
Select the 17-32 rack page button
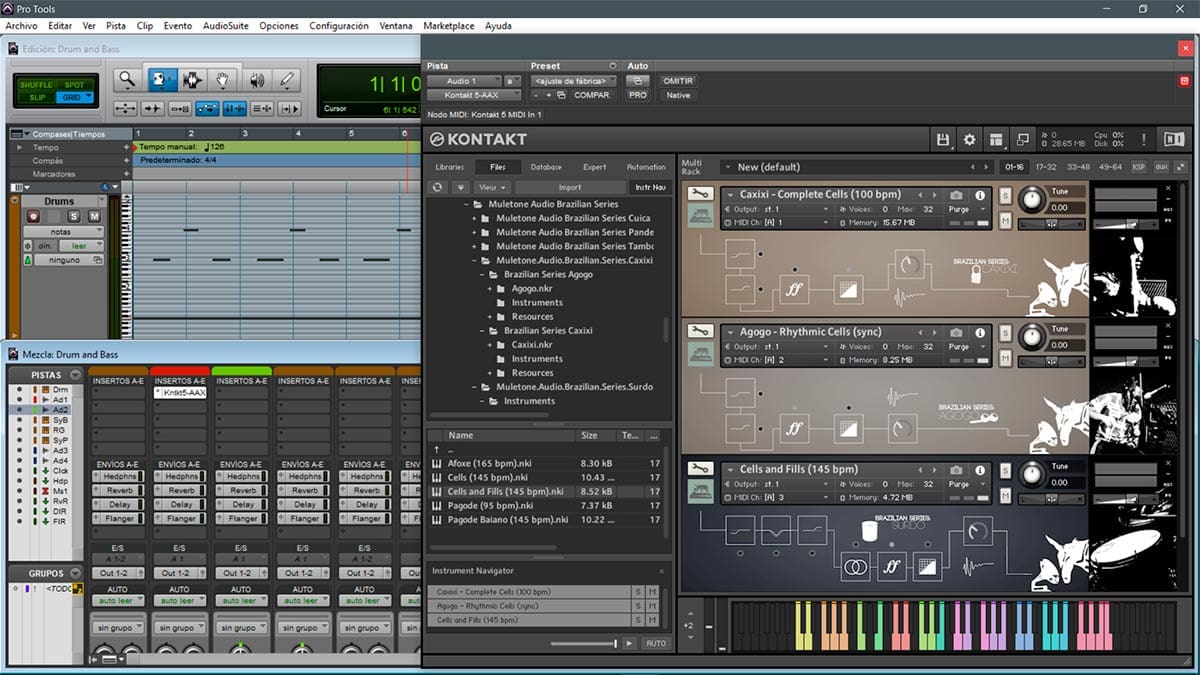click(x=1046, y=167)
